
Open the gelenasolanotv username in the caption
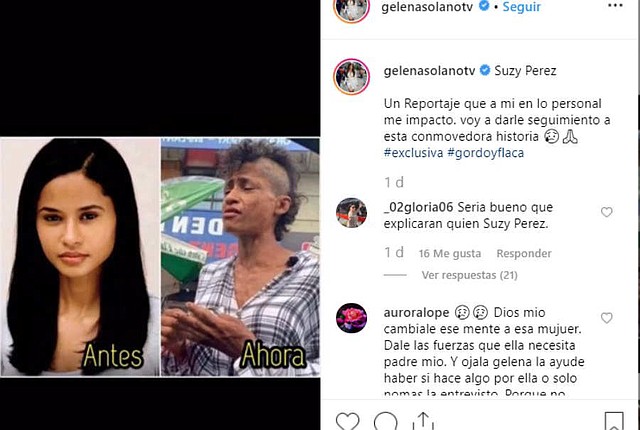429,71
